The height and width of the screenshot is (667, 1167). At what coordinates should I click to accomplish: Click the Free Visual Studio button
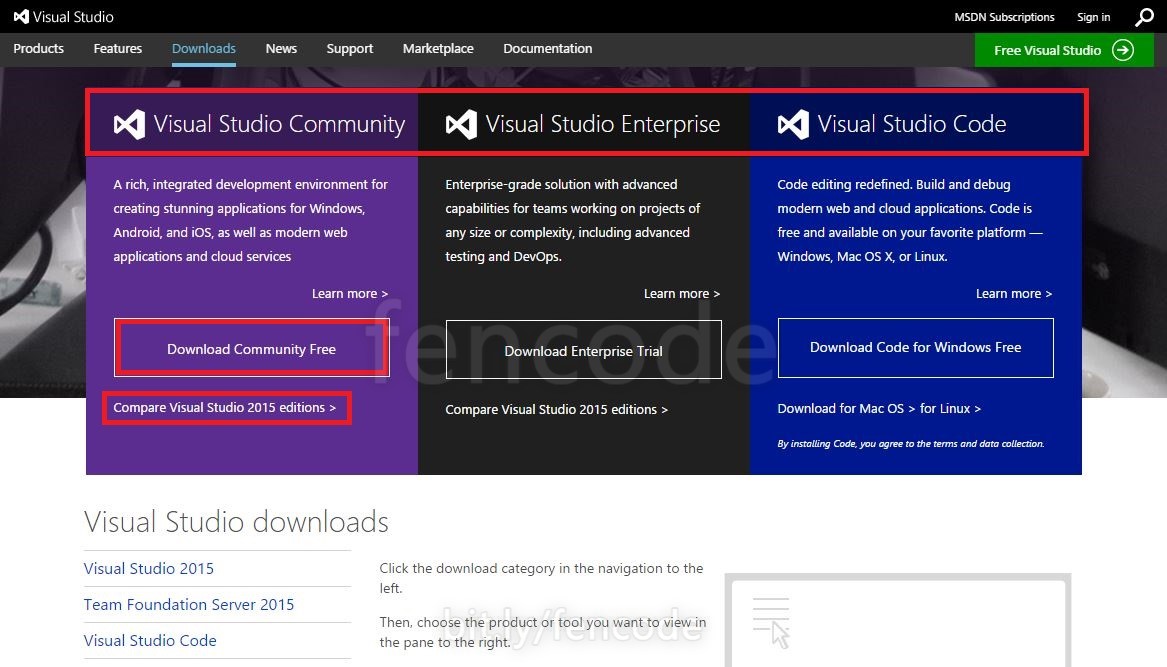1064,50
